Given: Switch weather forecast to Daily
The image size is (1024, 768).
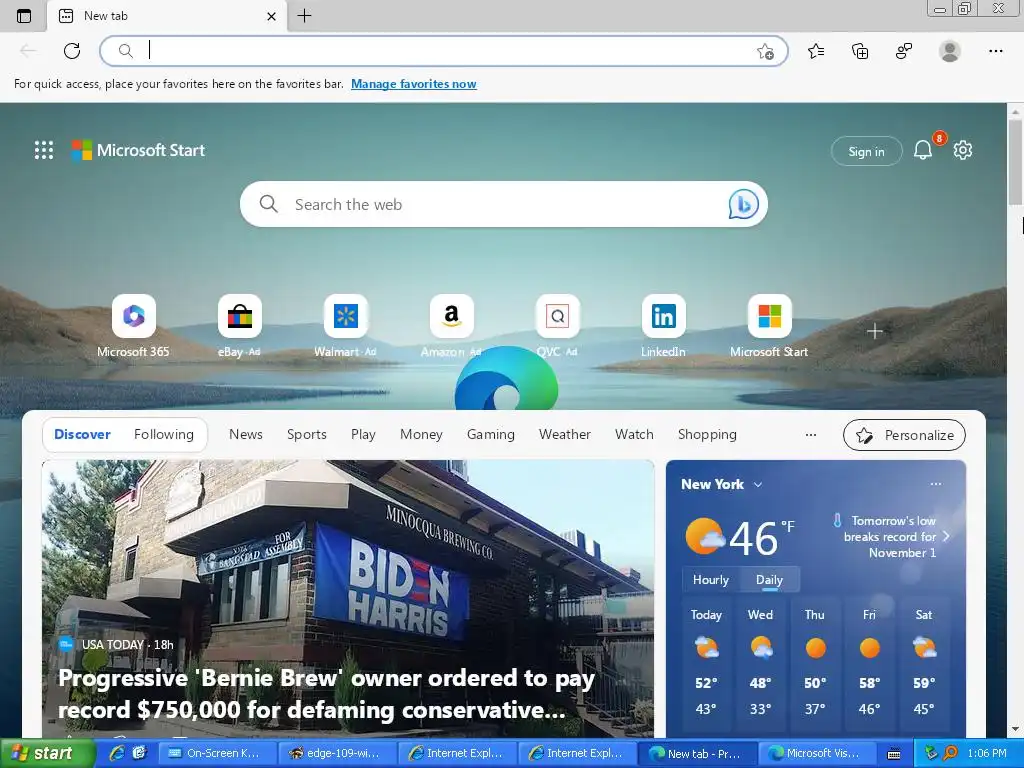Looking at the screenshot, I should click(769, 580).
